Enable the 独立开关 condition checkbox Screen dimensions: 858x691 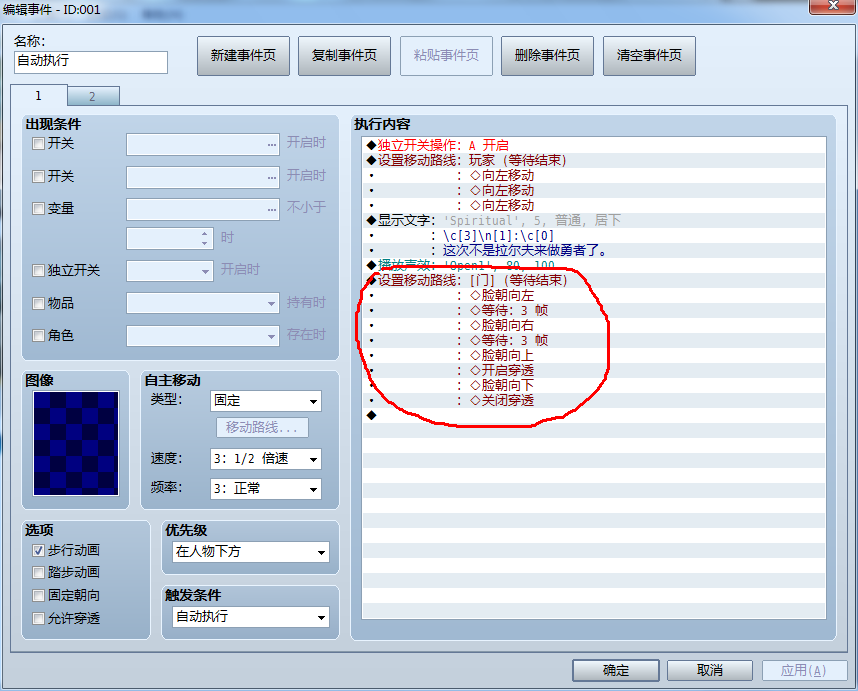click(x=38, y=270)
